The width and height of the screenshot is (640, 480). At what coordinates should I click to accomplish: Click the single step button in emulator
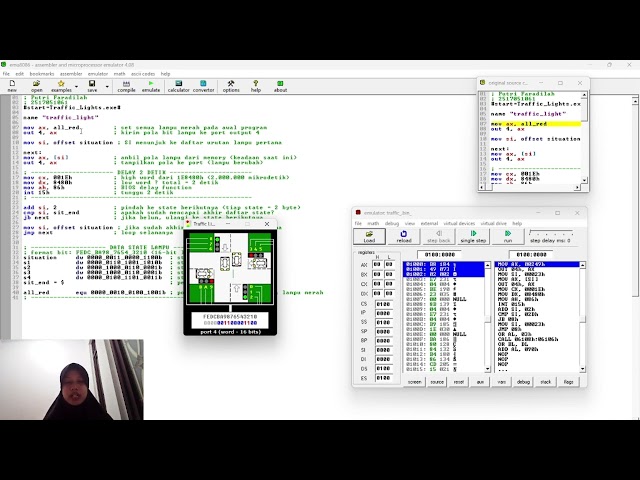coord(473,236)
